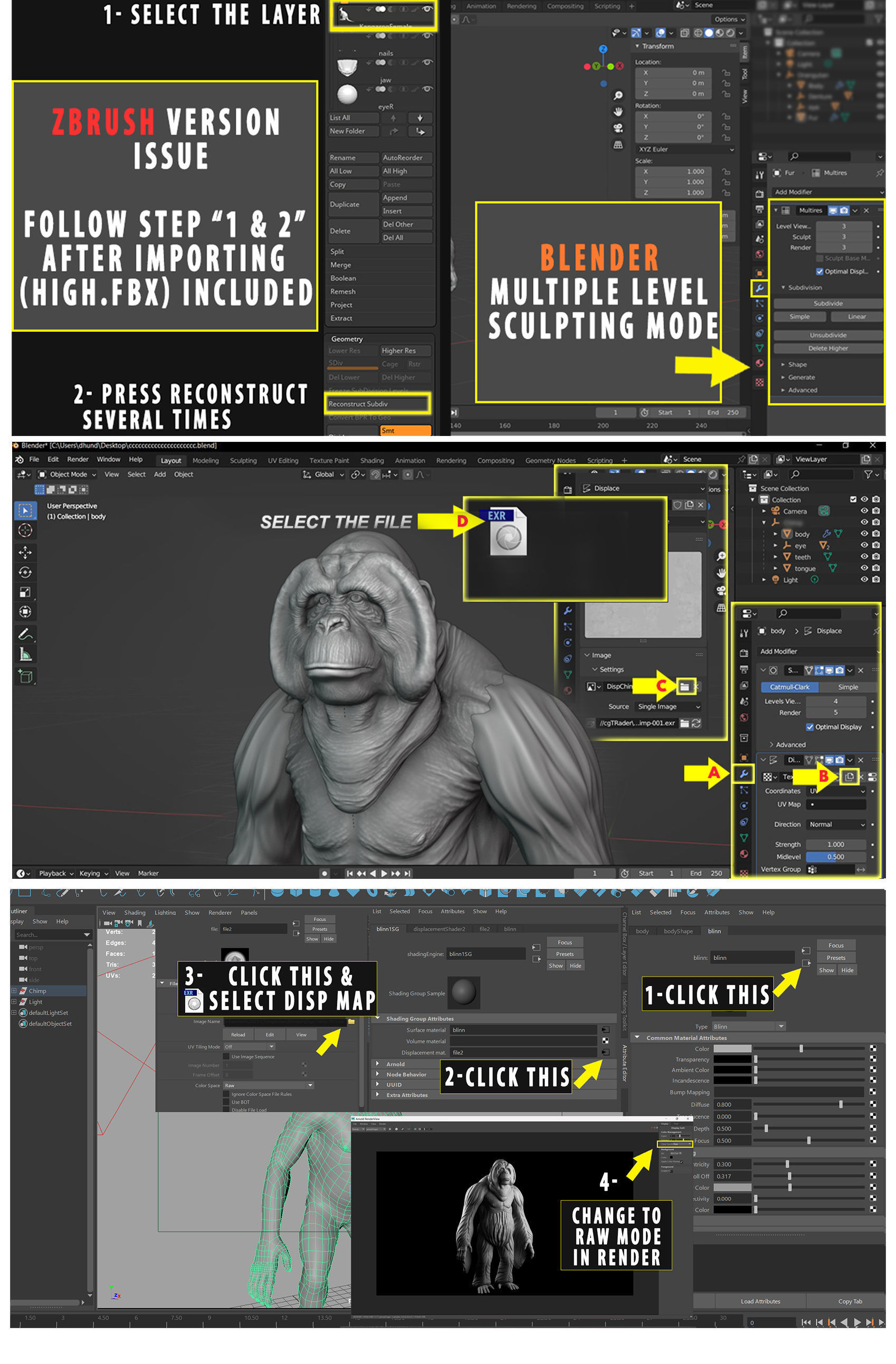The width and height of the screenshot is (896, 1364).
Task: Toggle lock icon for Location X in Transform
Action: (x=726, y=73)
